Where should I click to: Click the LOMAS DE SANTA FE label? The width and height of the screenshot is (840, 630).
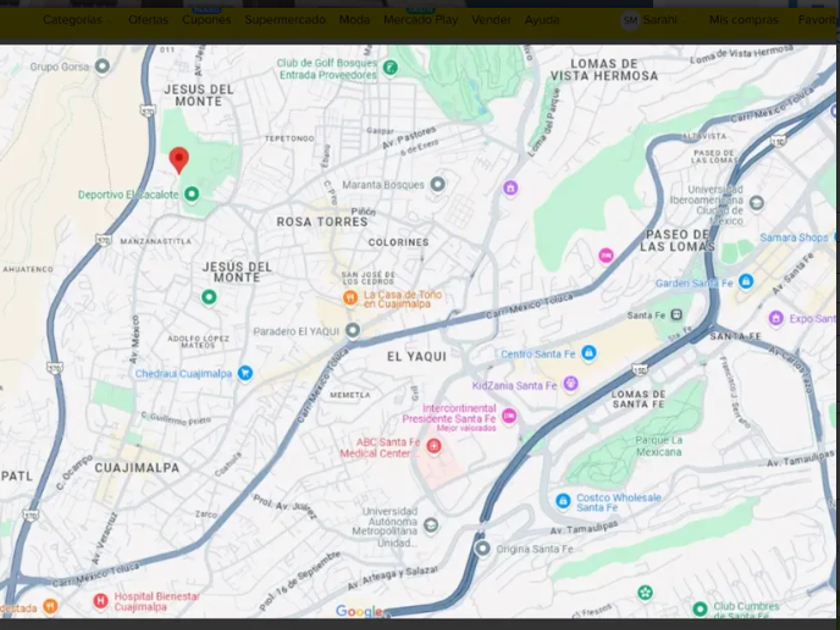pos(639,399)
